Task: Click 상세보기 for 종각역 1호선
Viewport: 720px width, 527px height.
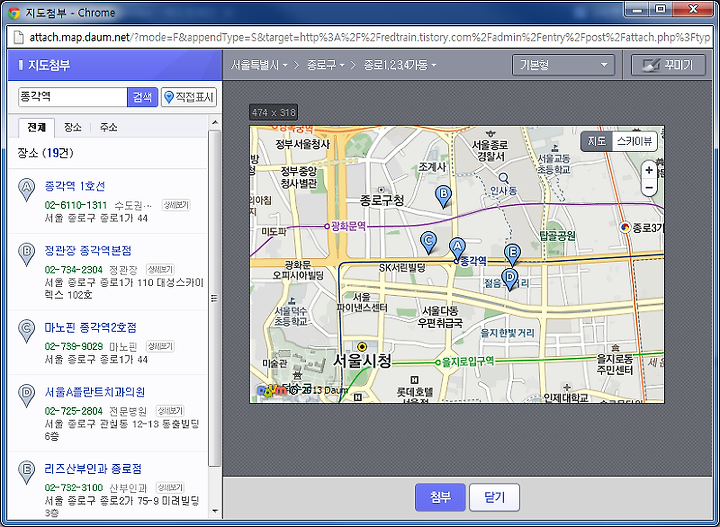Action: click(x=176, y=205)
